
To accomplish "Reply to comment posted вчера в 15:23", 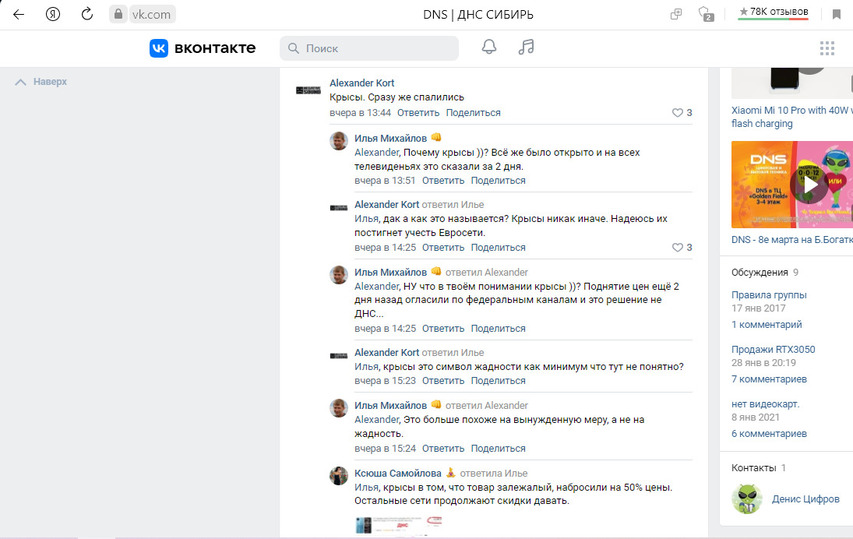I will pos(443,381).
